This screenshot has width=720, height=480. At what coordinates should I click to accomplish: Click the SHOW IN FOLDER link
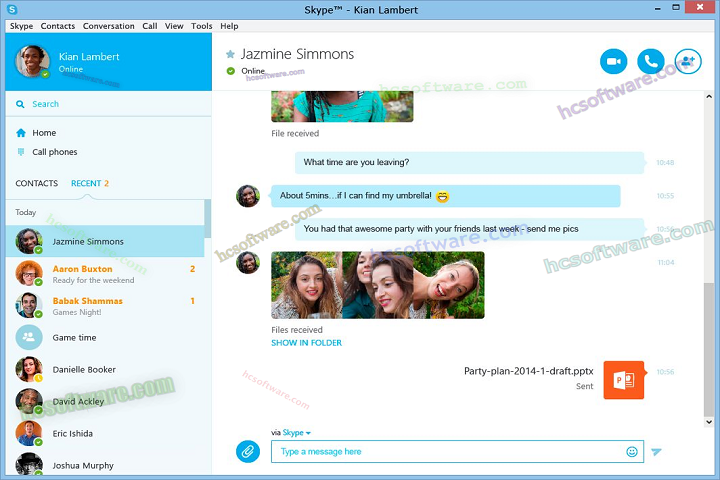coord(306,343)
